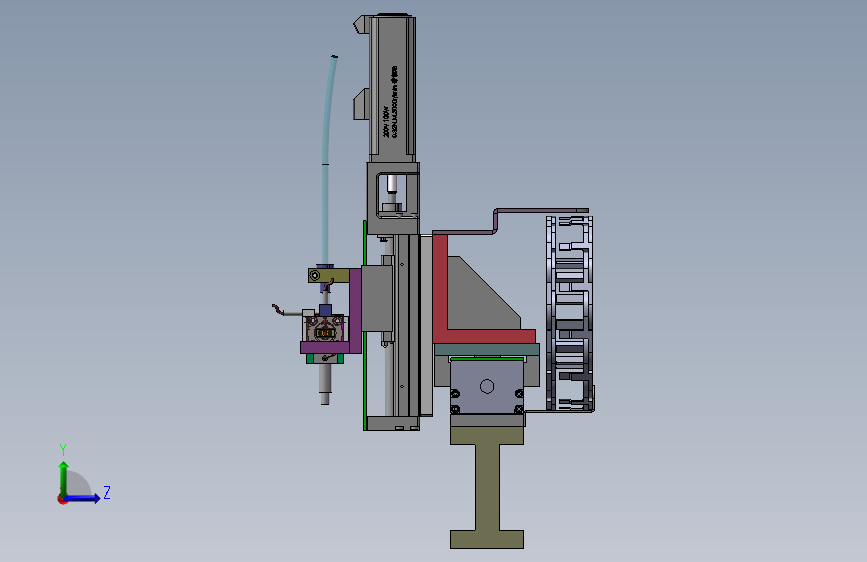The image size is (867, 562).
Task: Click the circular hole on the carriage block
Action: pos(487,386)
